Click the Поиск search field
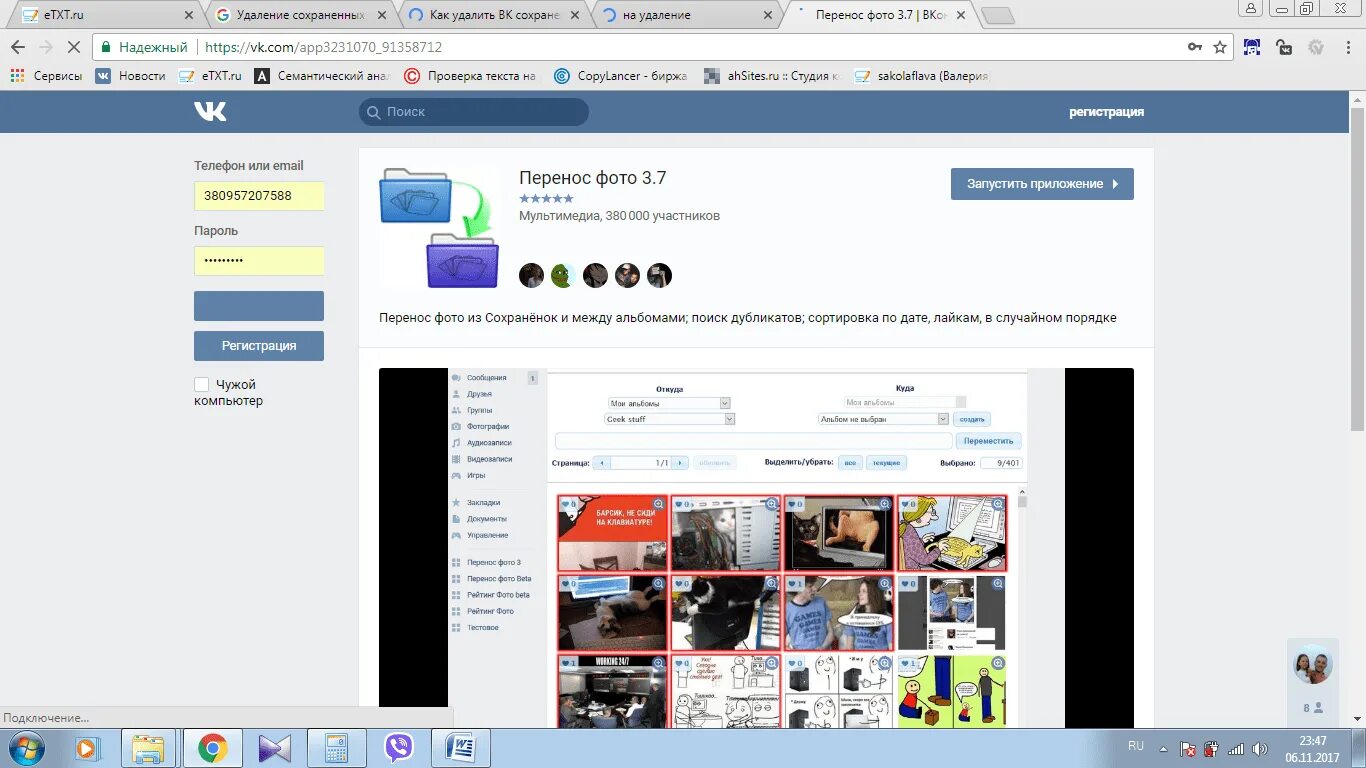1366x768 pixels. click(474, 112)
